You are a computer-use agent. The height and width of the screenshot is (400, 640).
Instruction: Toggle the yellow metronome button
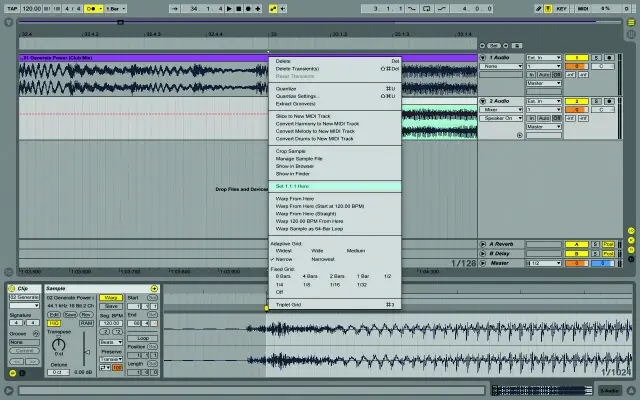point(93,9)
